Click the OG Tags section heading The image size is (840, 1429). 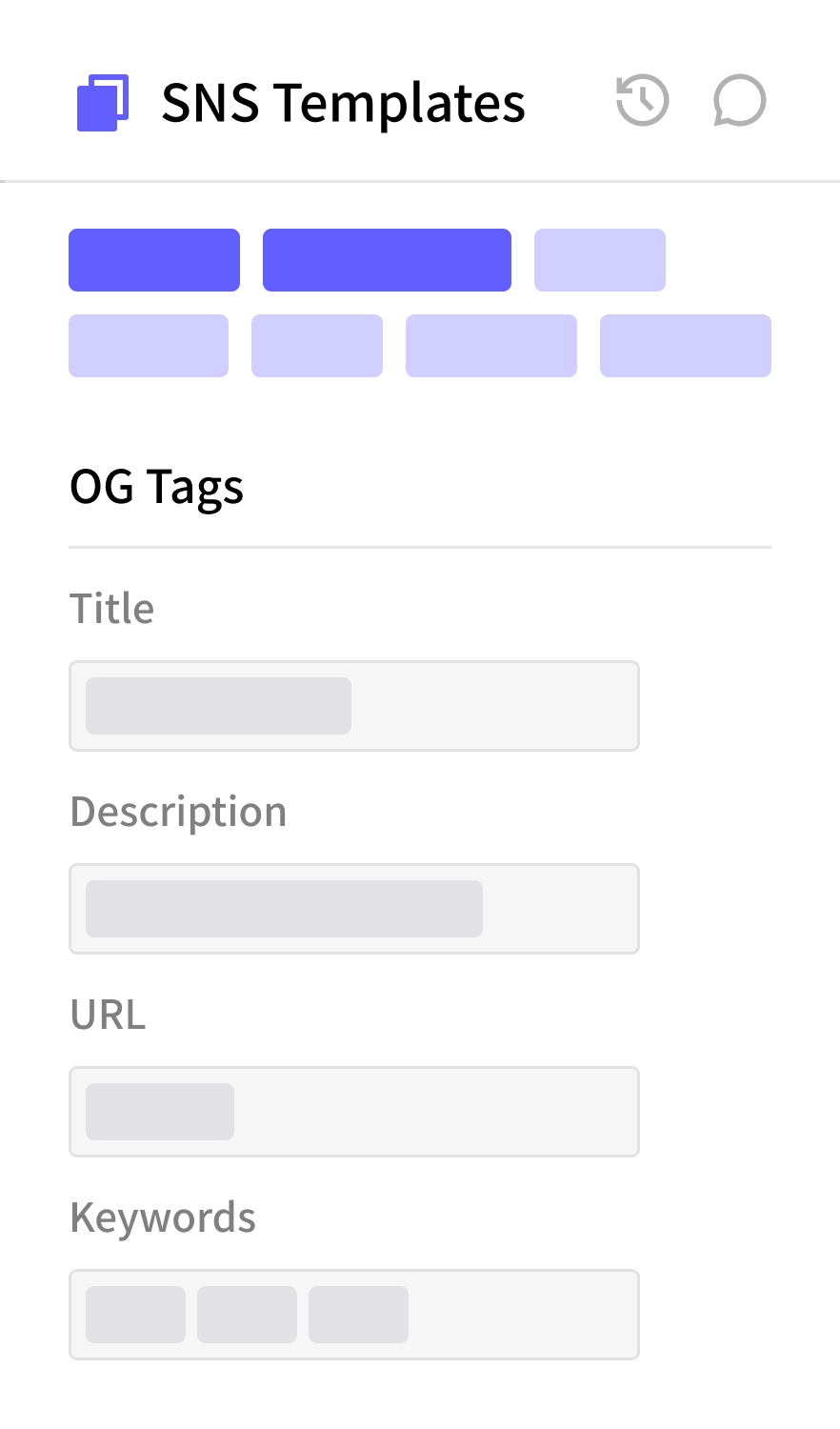tap(157, 488)
